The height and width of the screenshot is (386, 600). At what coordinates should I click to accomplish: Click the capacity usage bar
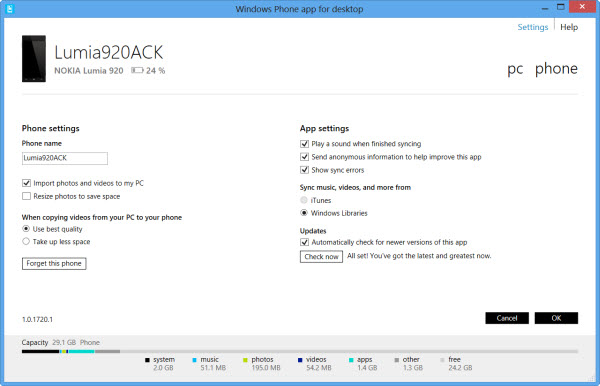[300, 351]
